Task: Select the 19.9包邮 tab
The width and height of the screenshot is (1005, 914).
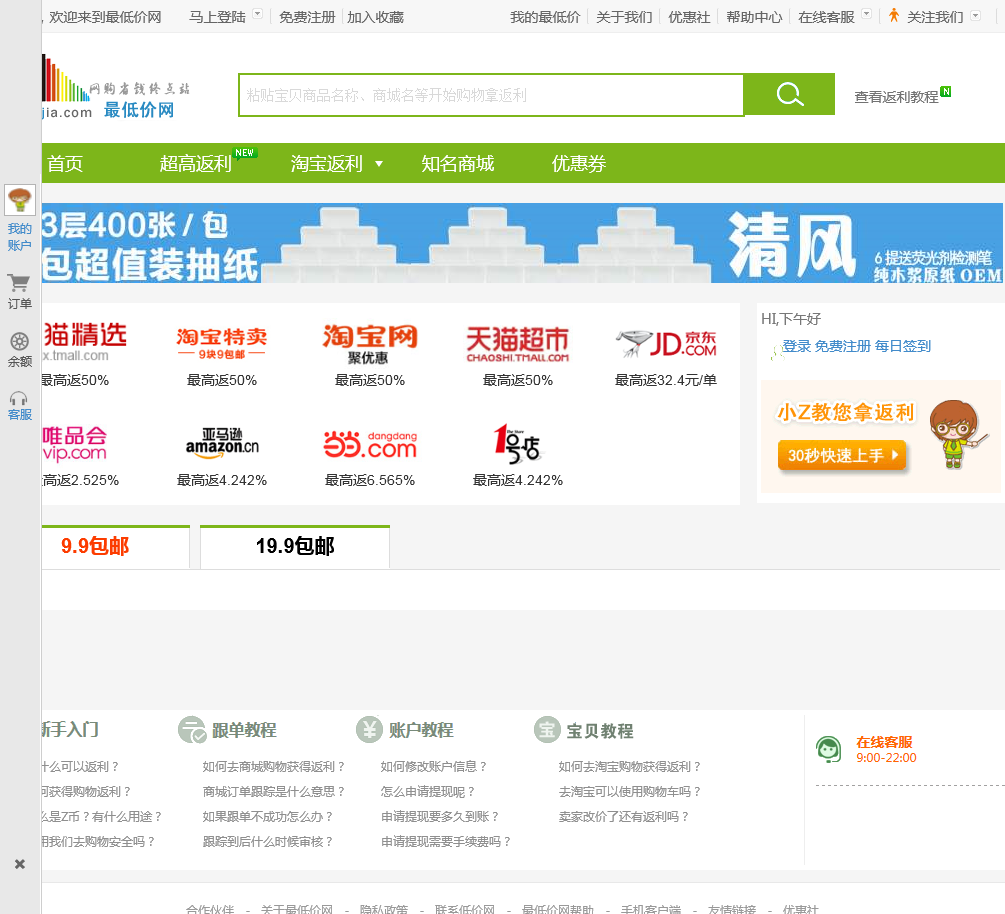Action: [x=295, y=546]
